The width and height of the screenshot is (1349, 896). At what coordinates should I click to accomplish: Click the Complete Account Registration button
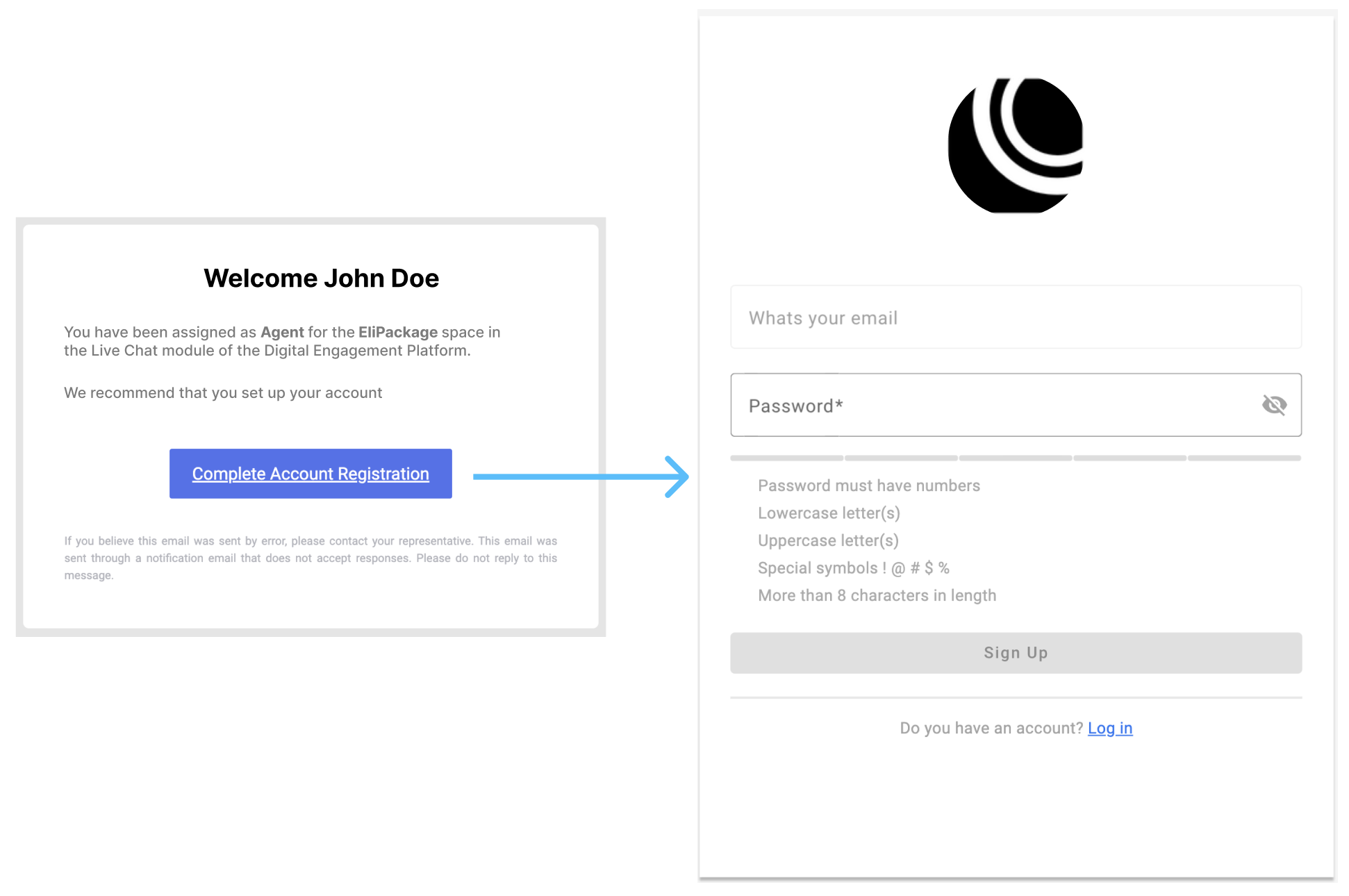[311, 474]
